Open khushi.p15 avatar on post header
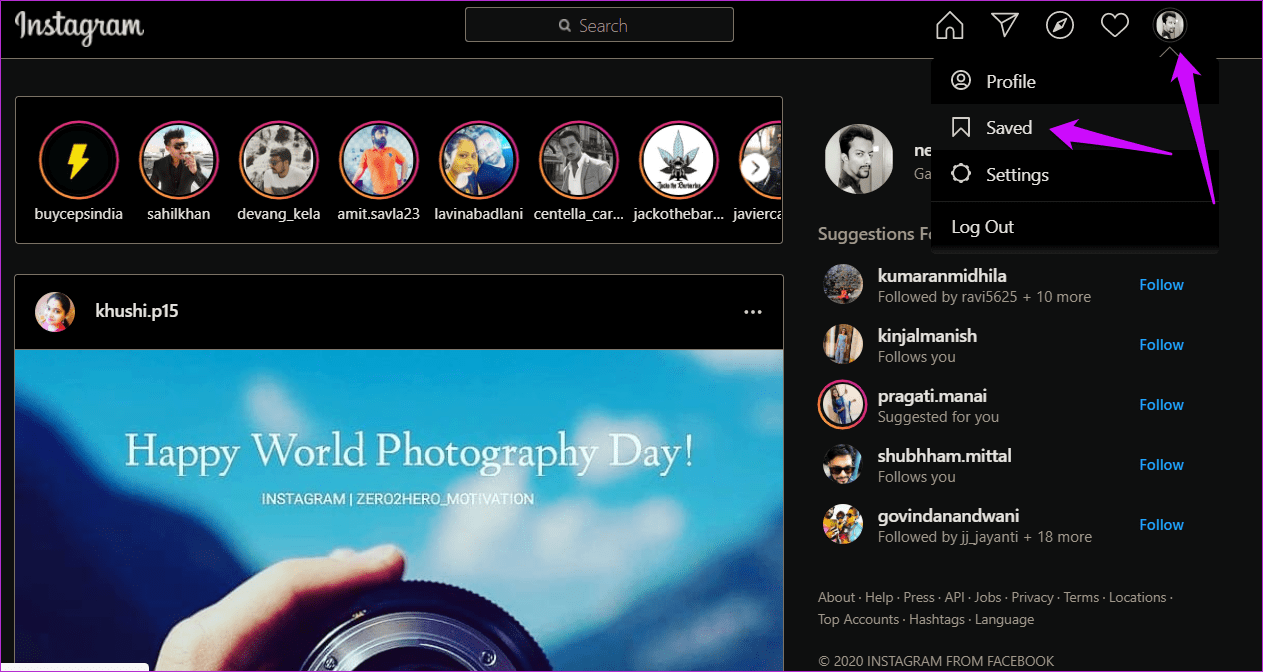The width and height of the screenshot is (1263, 672). click(55, 312)
